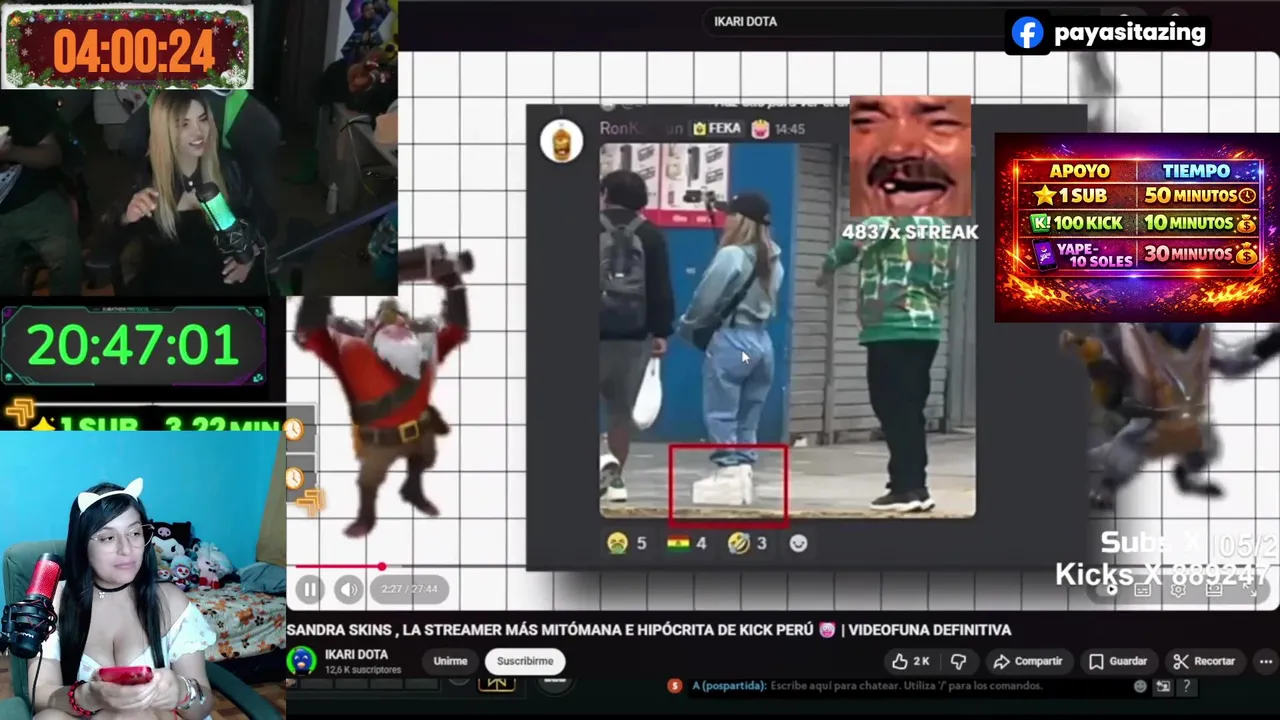Open the Compartir share button
This screenshot has height=720, width=1280.
coord(1028,661)
